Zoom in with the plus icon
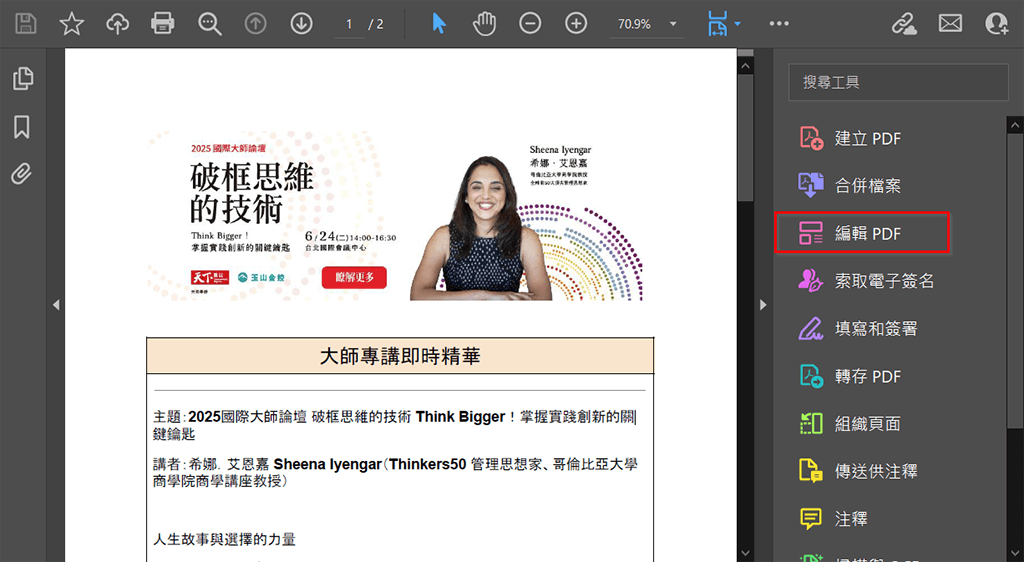This screenshot has width=1024, height=562. [x=576, y=23]
